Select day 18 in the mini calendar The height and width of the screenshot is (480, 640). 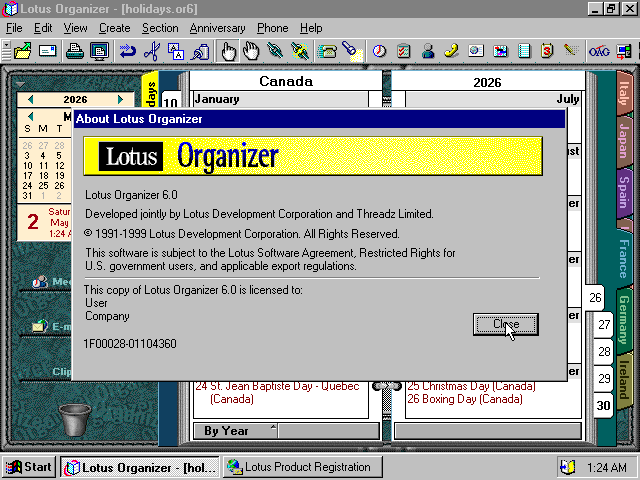click(x=43, y=176)
